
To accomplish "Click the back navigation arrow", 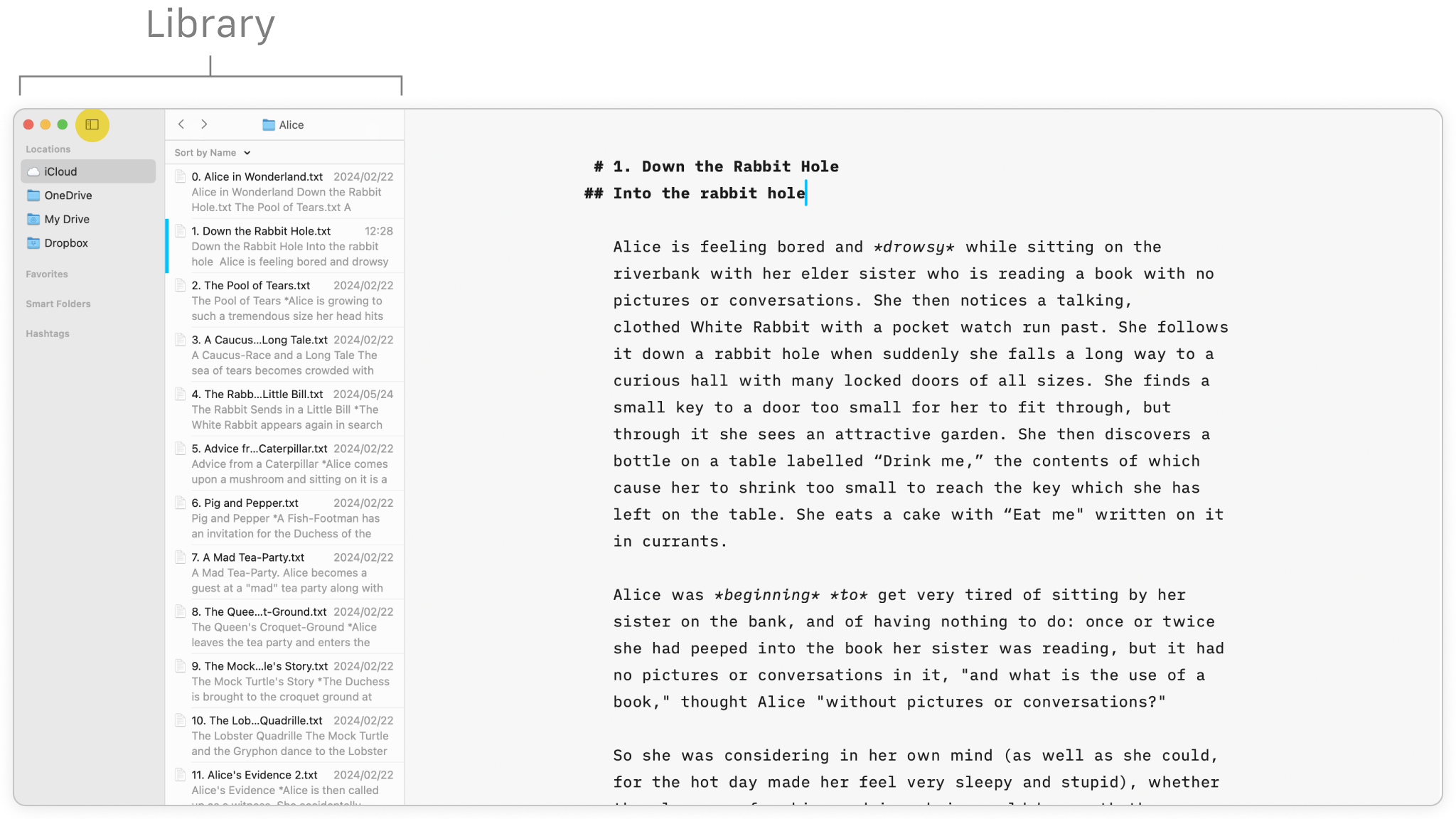I will tap(181, 124).
